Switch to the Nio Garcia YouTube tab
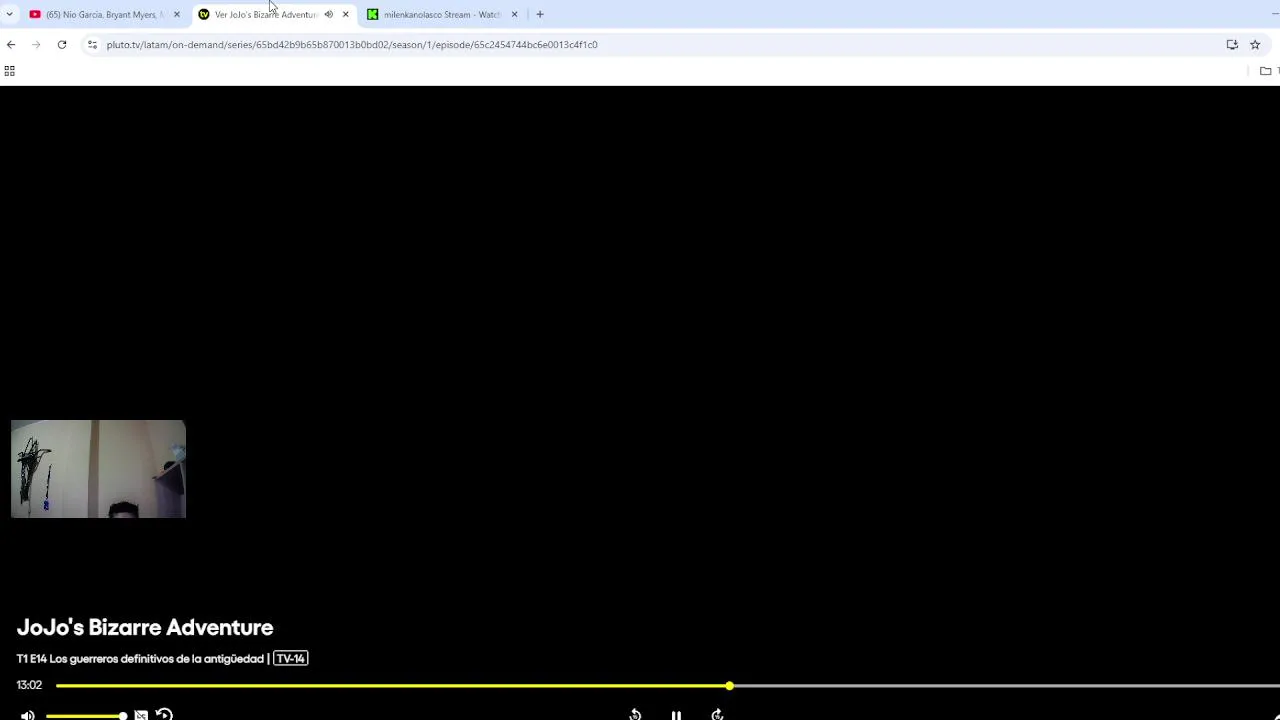 click(x=105, y=14)
